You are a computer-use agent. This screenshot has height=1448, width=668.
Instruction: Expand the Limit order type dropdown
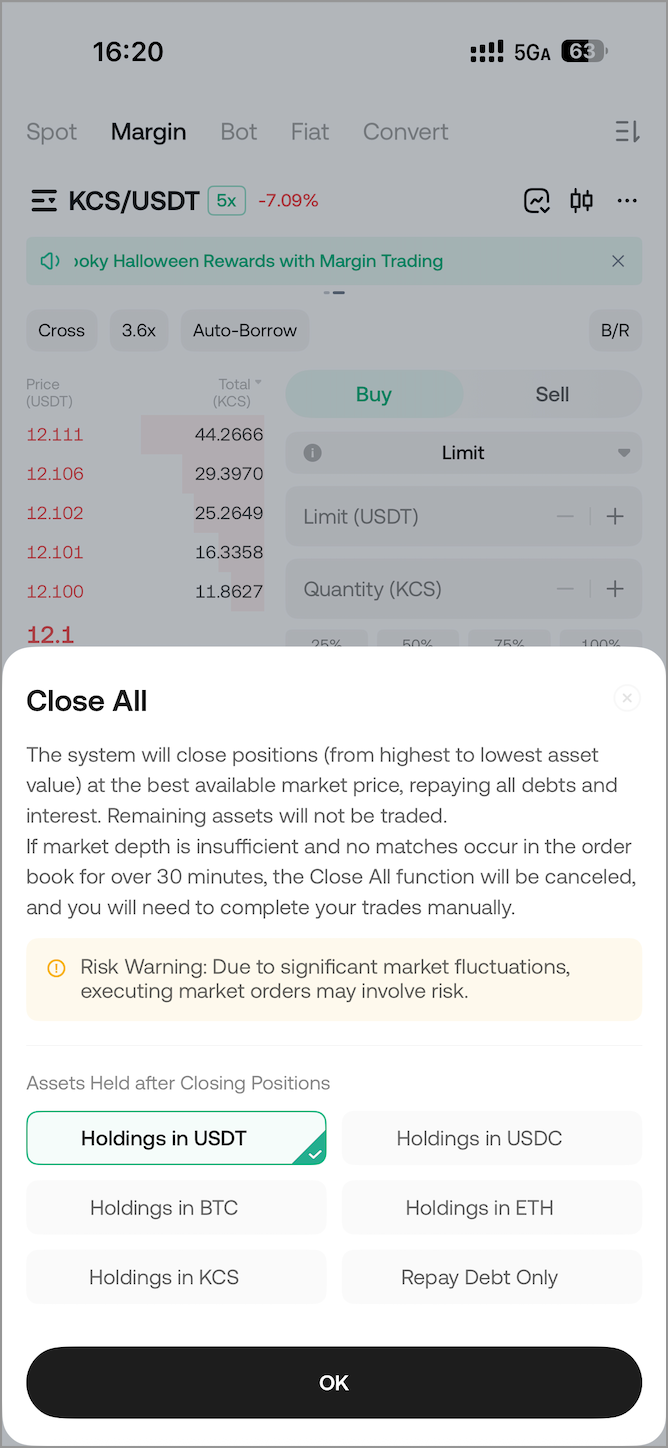(x=624, y=453)
